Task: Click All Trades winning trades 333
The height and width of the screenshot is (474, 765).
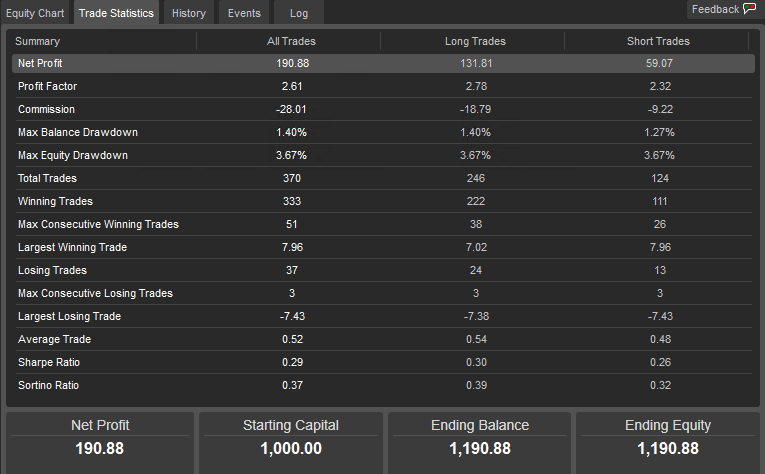Action: [292, 201]
